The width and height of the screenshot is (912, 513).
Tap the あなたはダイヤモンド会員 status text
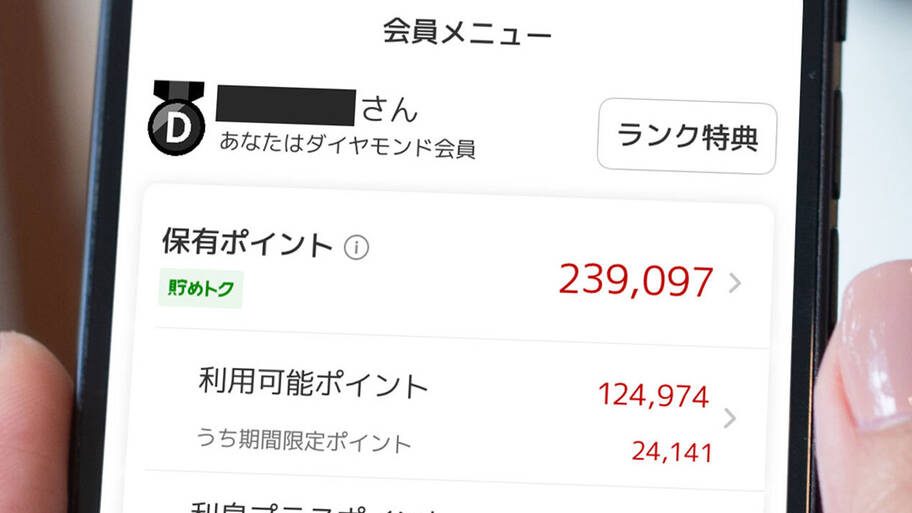347,144
